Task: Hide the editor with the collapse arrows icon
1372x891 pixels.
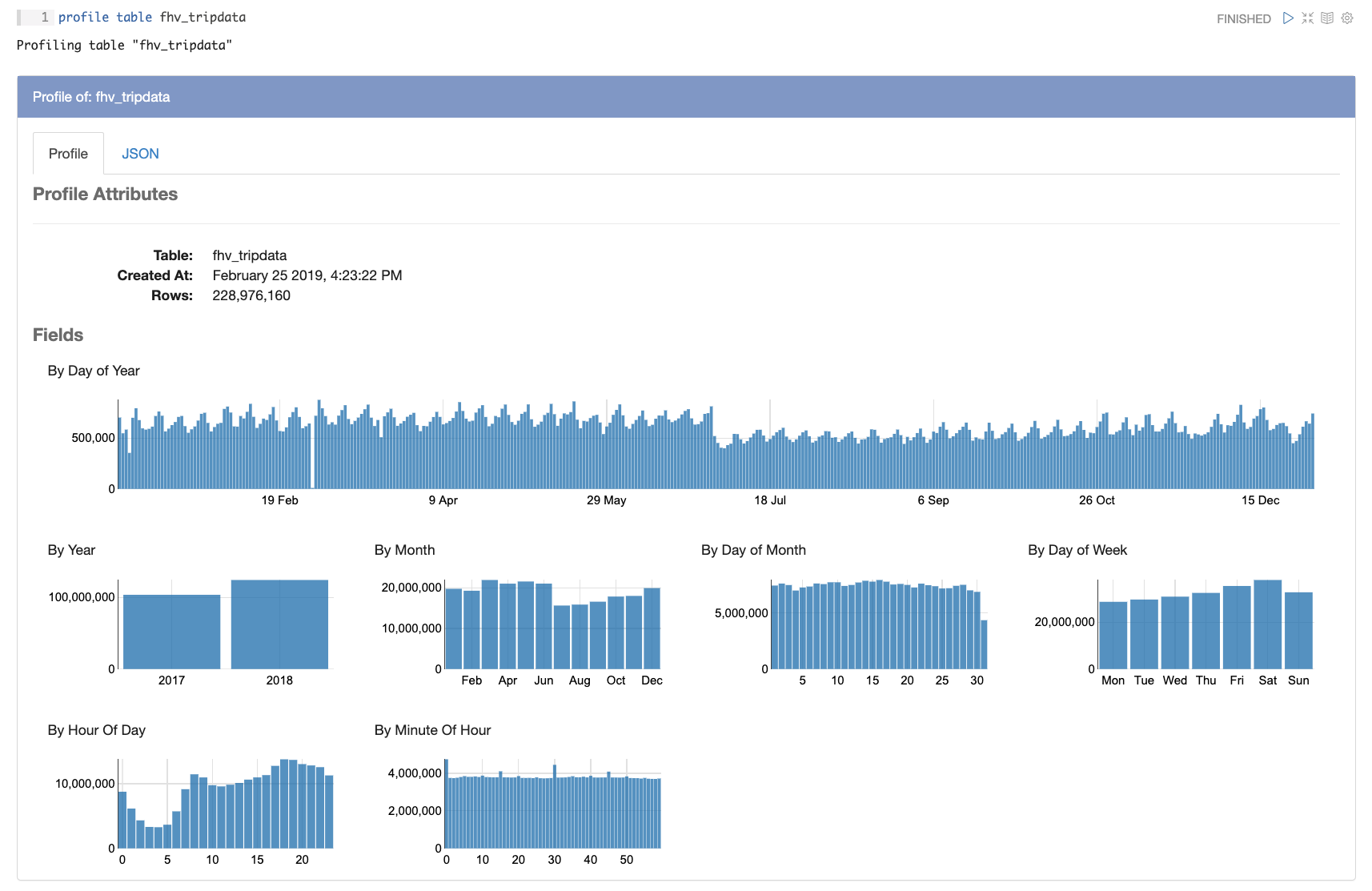Action: pos(1308,18)
